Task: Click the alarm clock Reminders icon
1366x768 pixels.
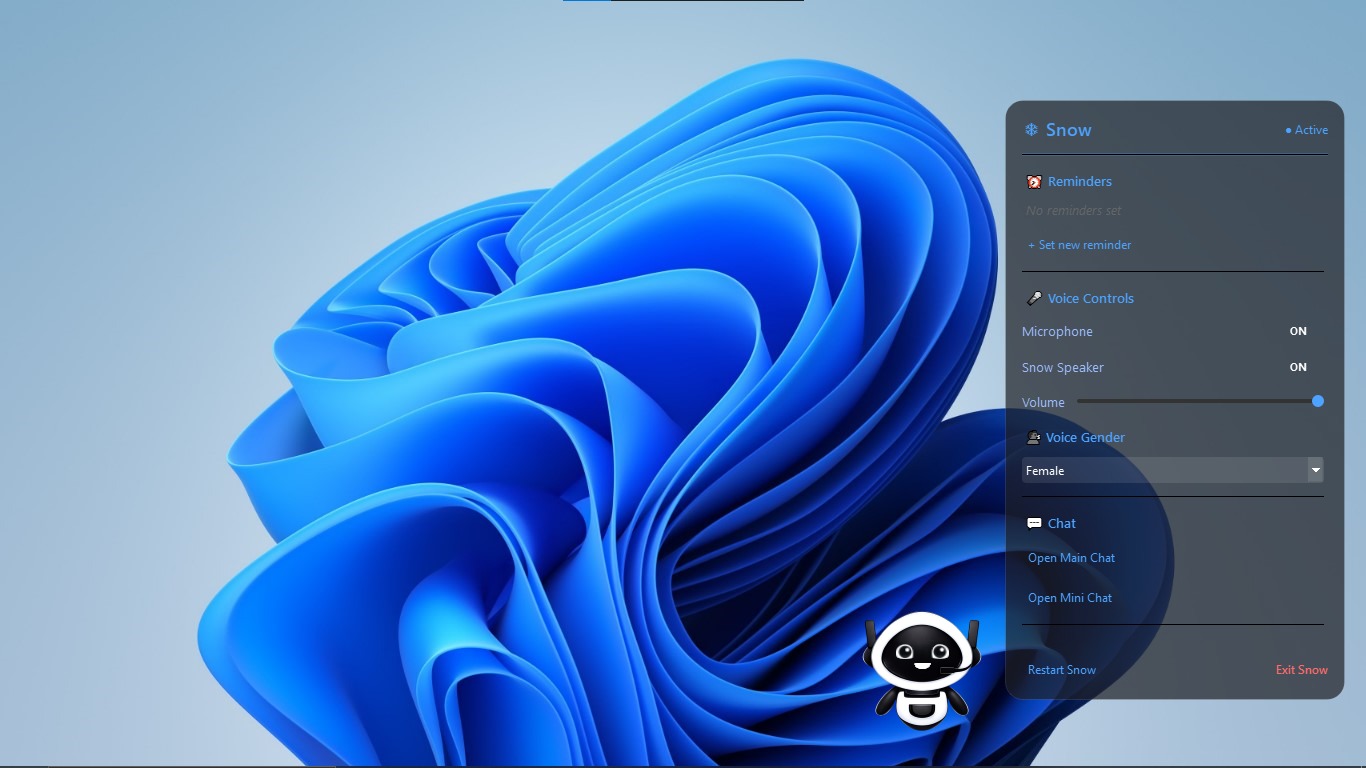Action: [x=1034, y=182]
